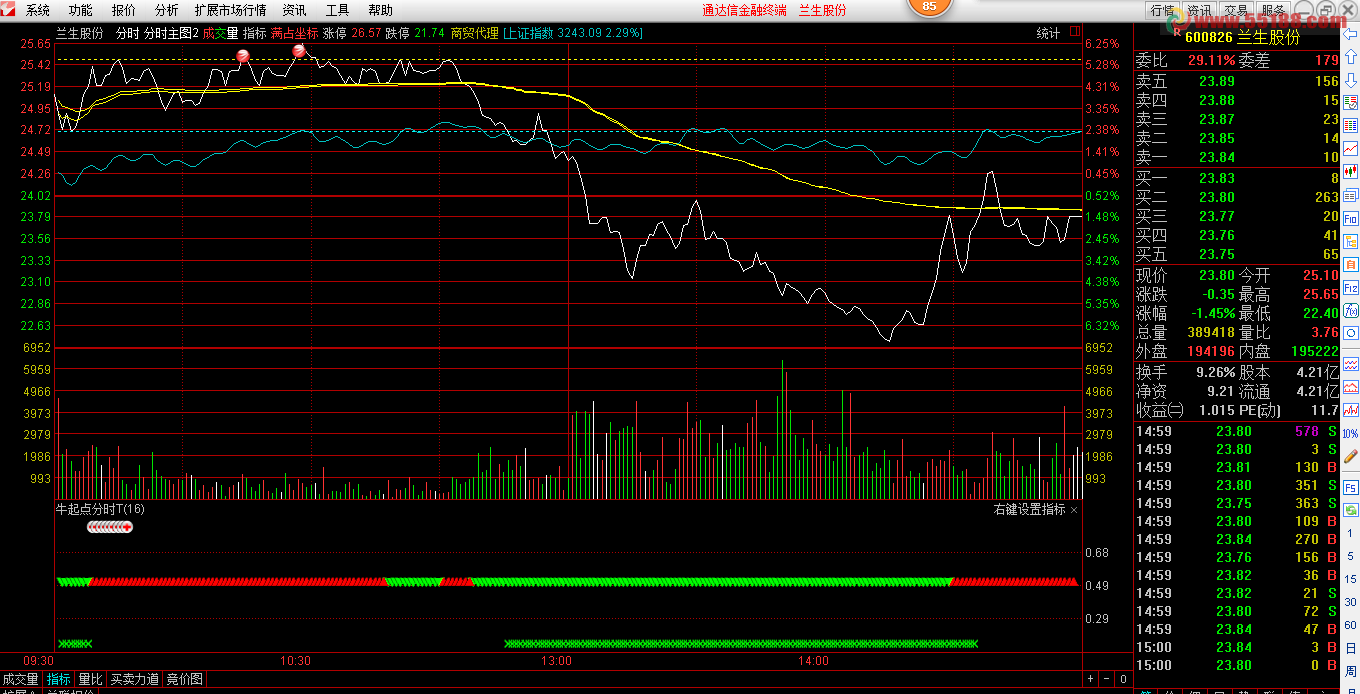Switch to the 指标 bottom tab

click(59, 679)
